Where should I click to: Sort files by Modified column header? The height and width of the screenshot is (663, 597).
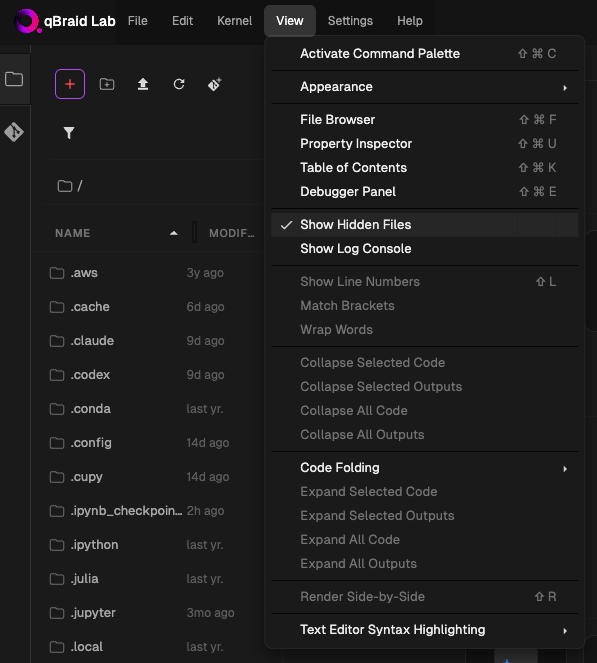pyautogui.click(x=232, y=233)
